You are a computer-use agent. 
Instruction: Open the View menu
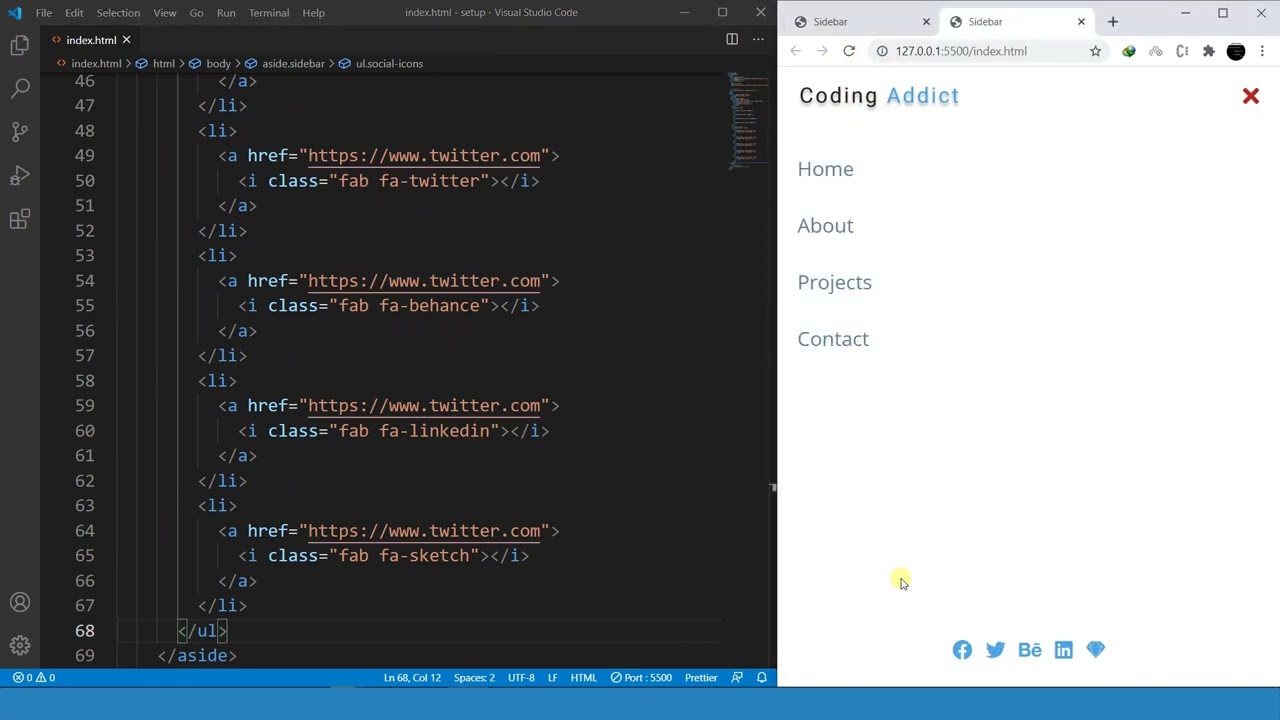[x=165, y=13]
